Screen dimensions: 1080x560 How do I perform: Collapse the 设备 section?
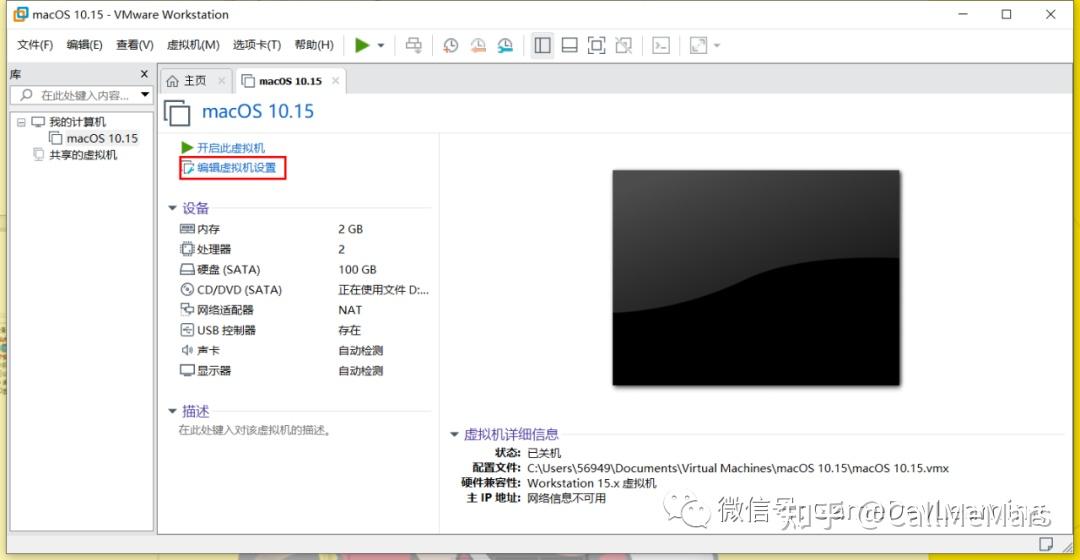(172, 207)
